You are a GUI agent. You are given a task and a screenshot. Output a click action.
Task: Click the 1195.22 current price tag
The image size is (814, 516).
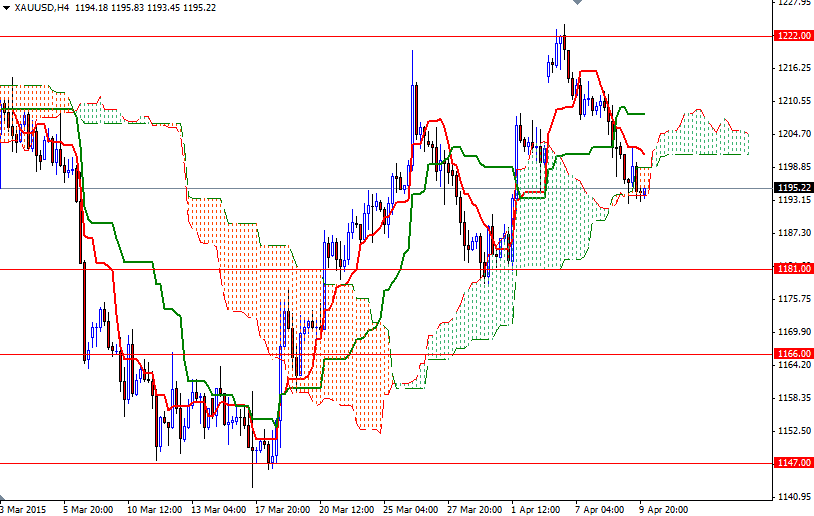(x=793, y=188)
